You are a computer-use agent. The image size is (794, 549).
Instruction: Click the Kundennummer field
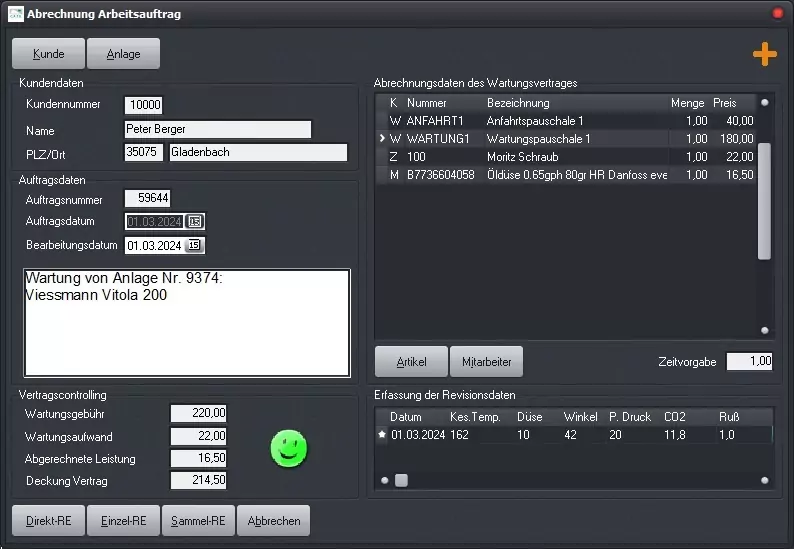(143, 105)
